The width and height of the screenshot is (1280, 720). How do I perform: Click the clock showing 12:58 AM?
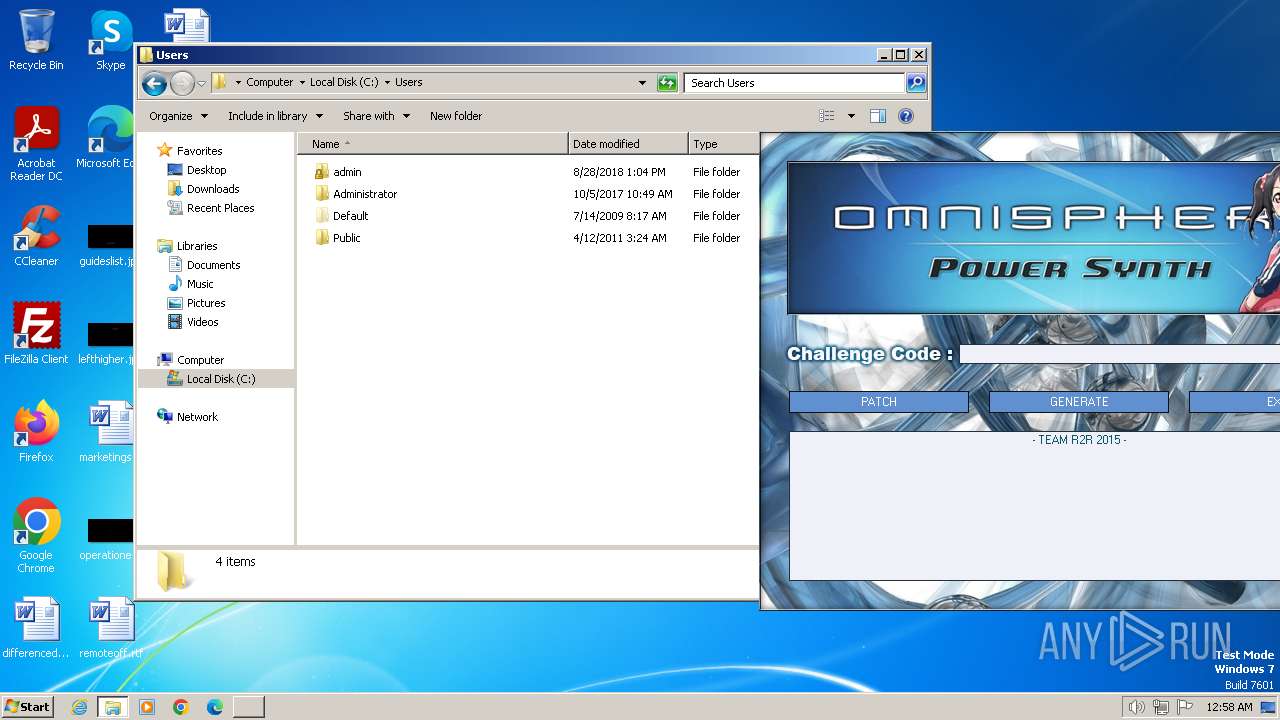[1229, 707]
